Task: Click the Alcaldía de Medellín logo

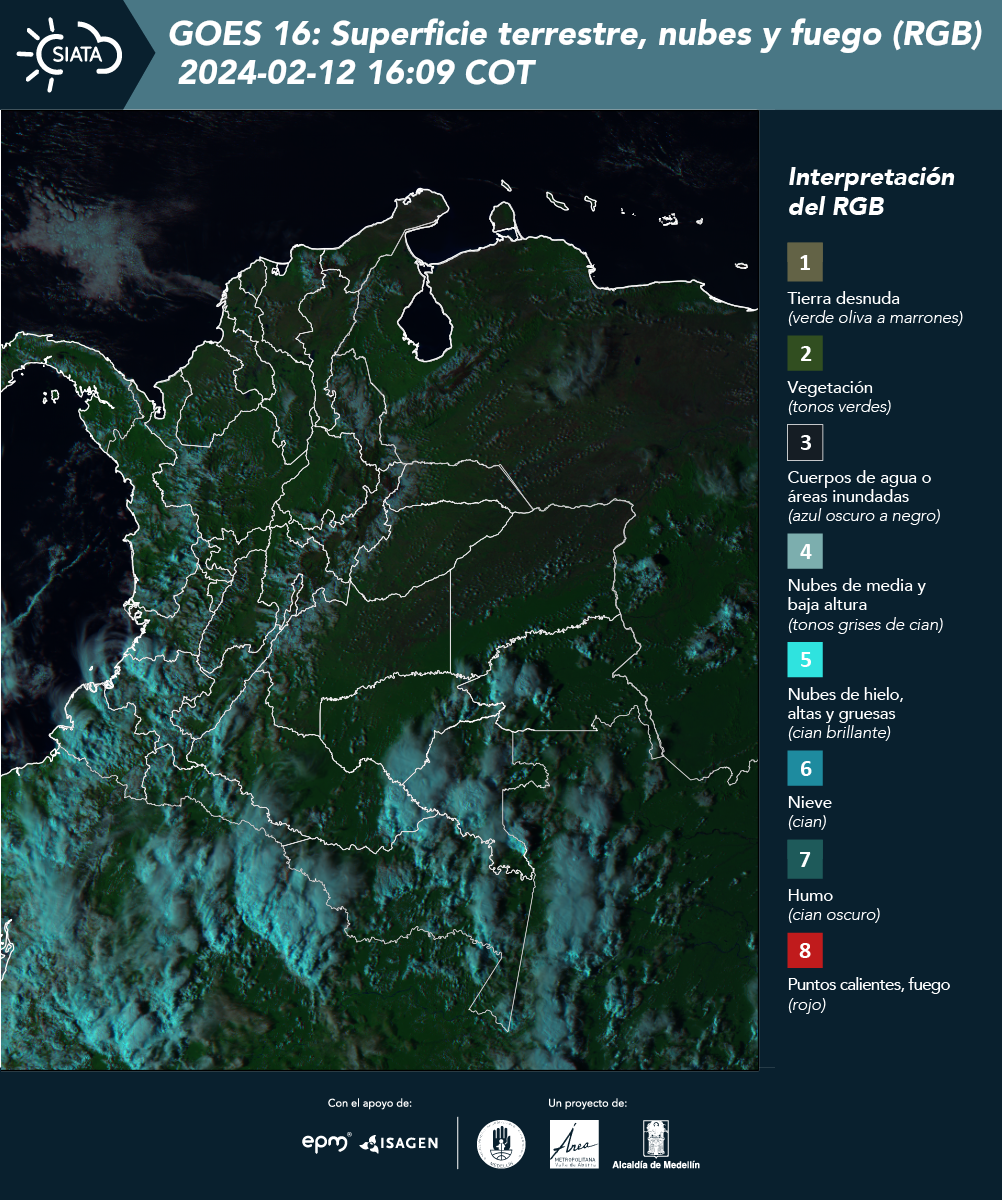Action: coord(656,1144)
